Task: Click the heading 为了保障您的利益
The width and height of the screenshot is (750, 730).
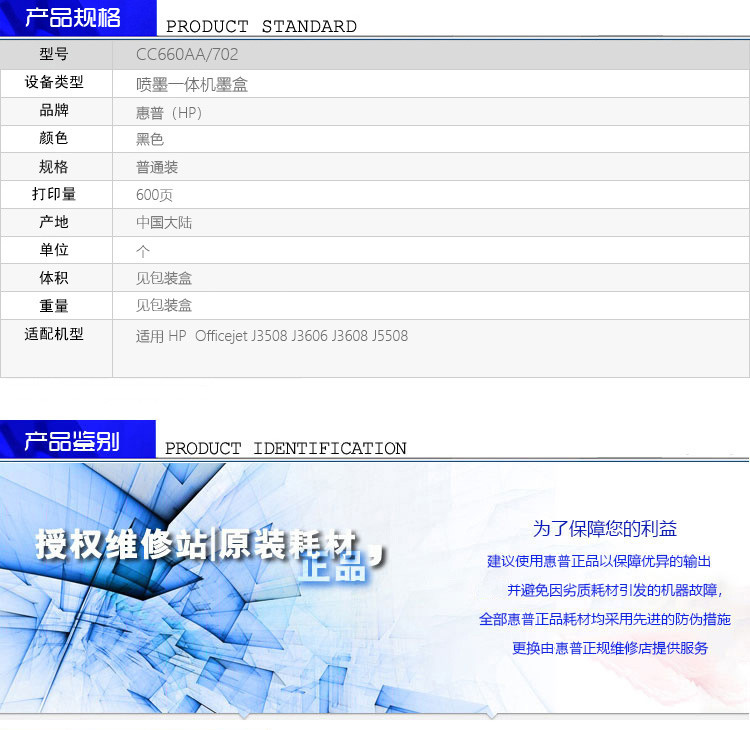Action: (605, 529)
